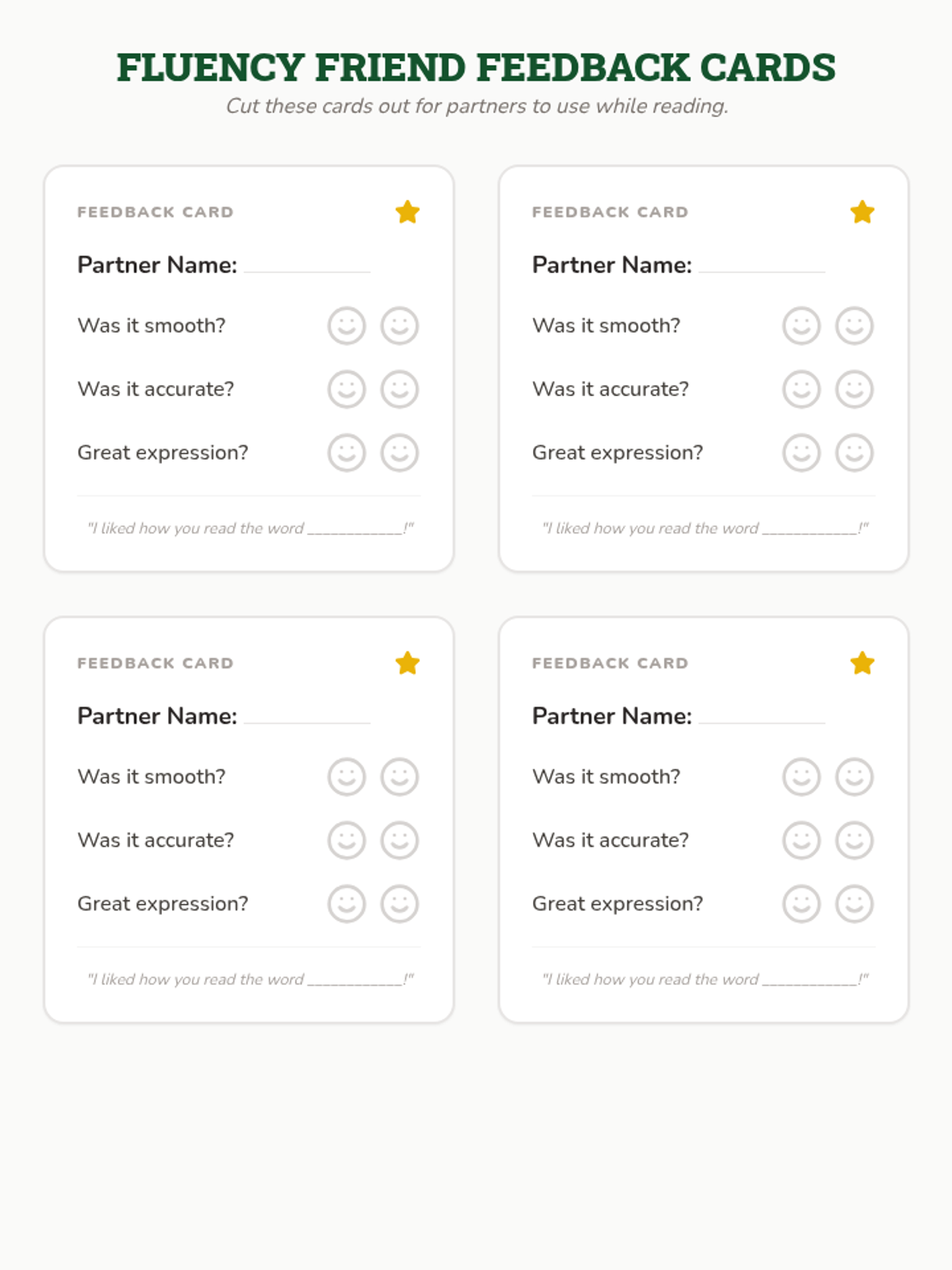Select second smiley for accurate, bottom-right card
The width and height of the screenshot is (952, 1270).
(x=854, y=840)
